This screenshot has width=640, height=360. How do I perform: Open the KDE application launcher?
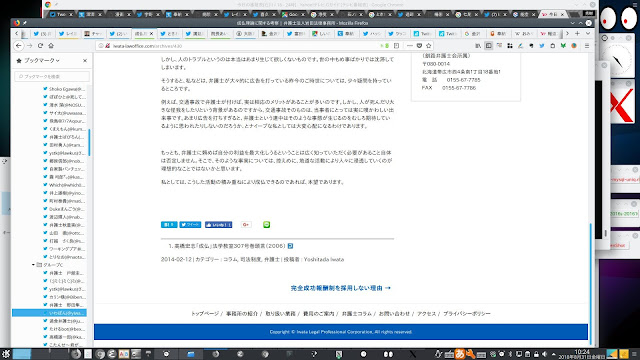[6, 354]
